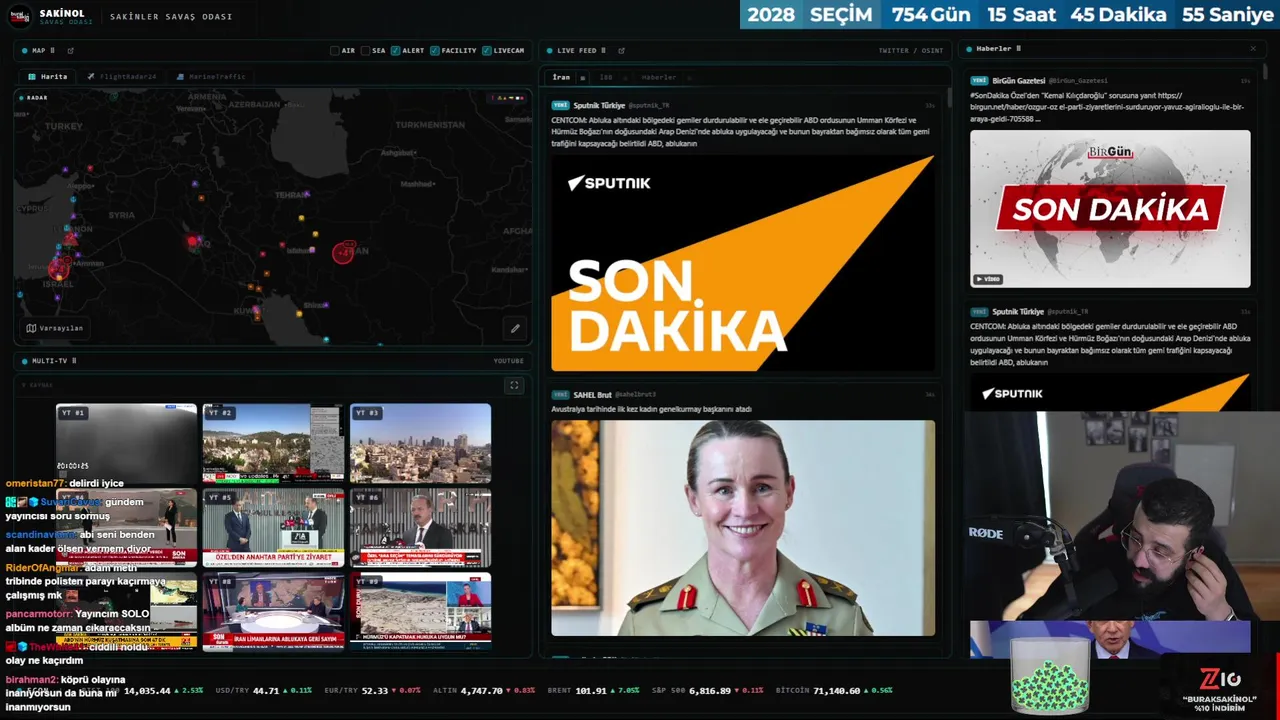Open Sputnik Türkiye profile in live feed

[x=599, y=105]
